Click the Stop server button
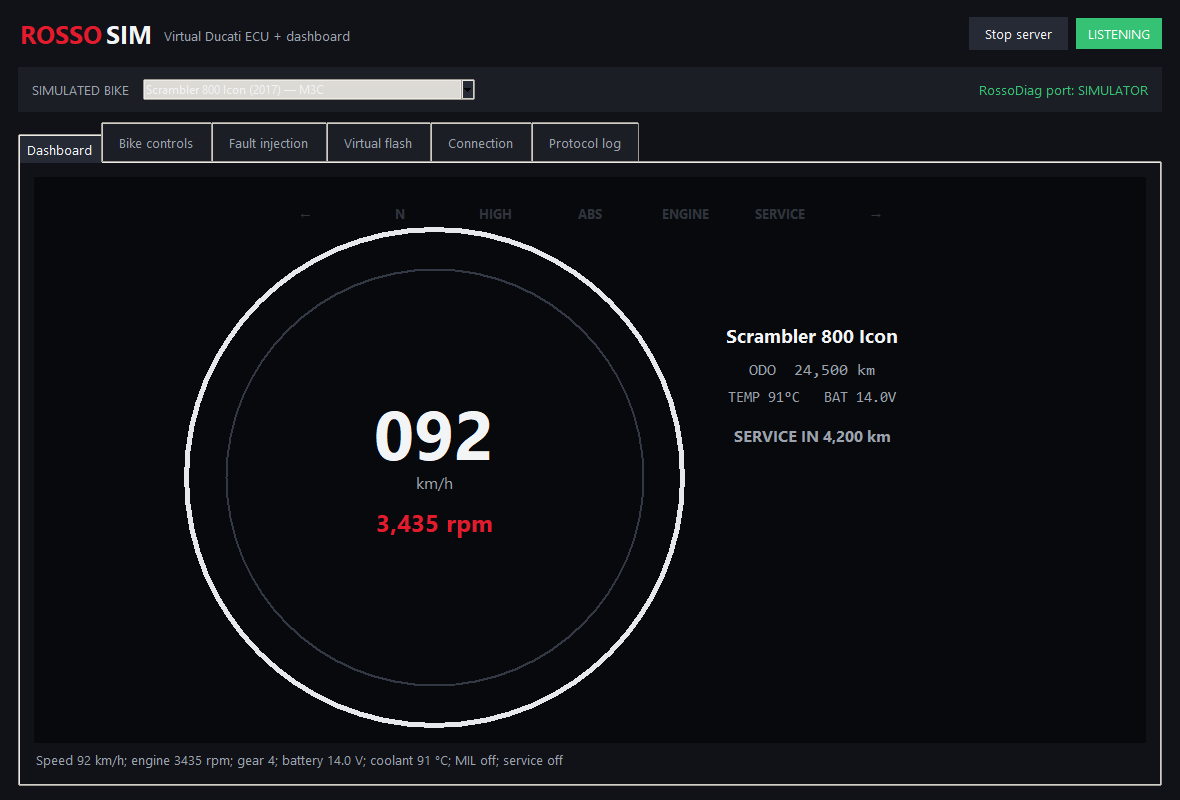Image resolution: width=1180 pixels, height=800 pixels. (x=1017, y=34)
